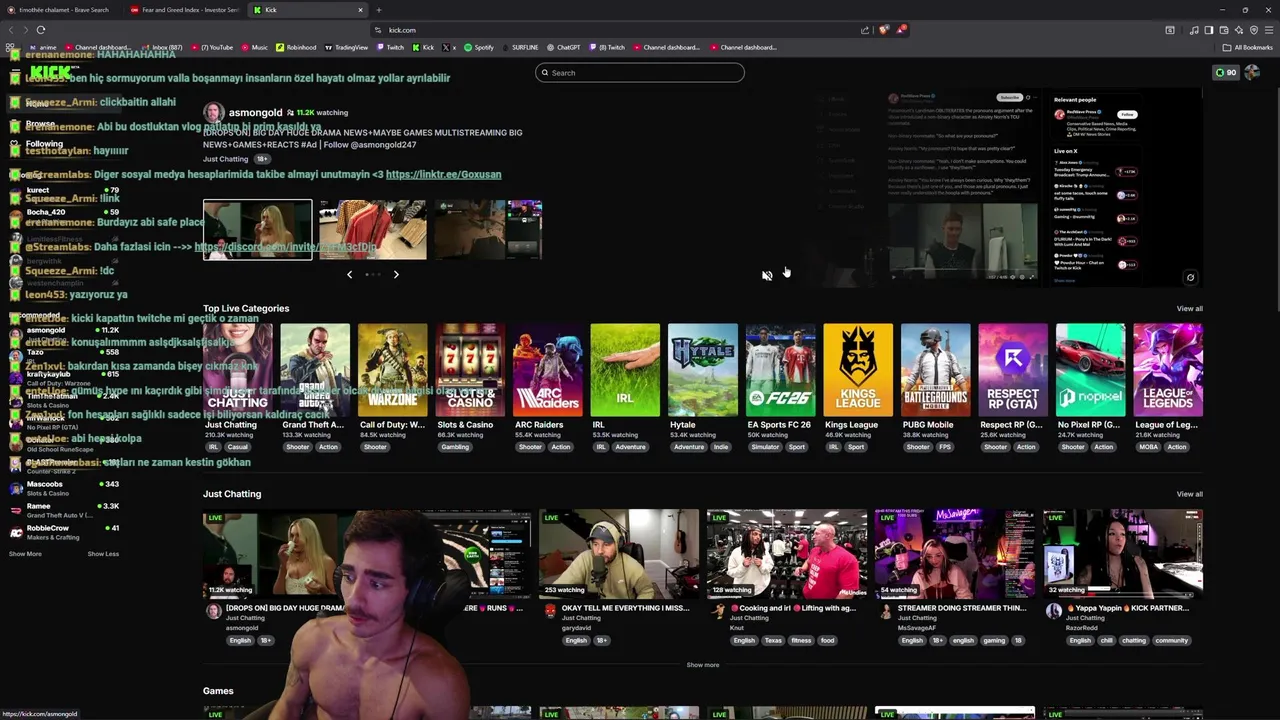
Task: Open MsSavageAF stream thumbnail
Action: [x=955, y=553]
